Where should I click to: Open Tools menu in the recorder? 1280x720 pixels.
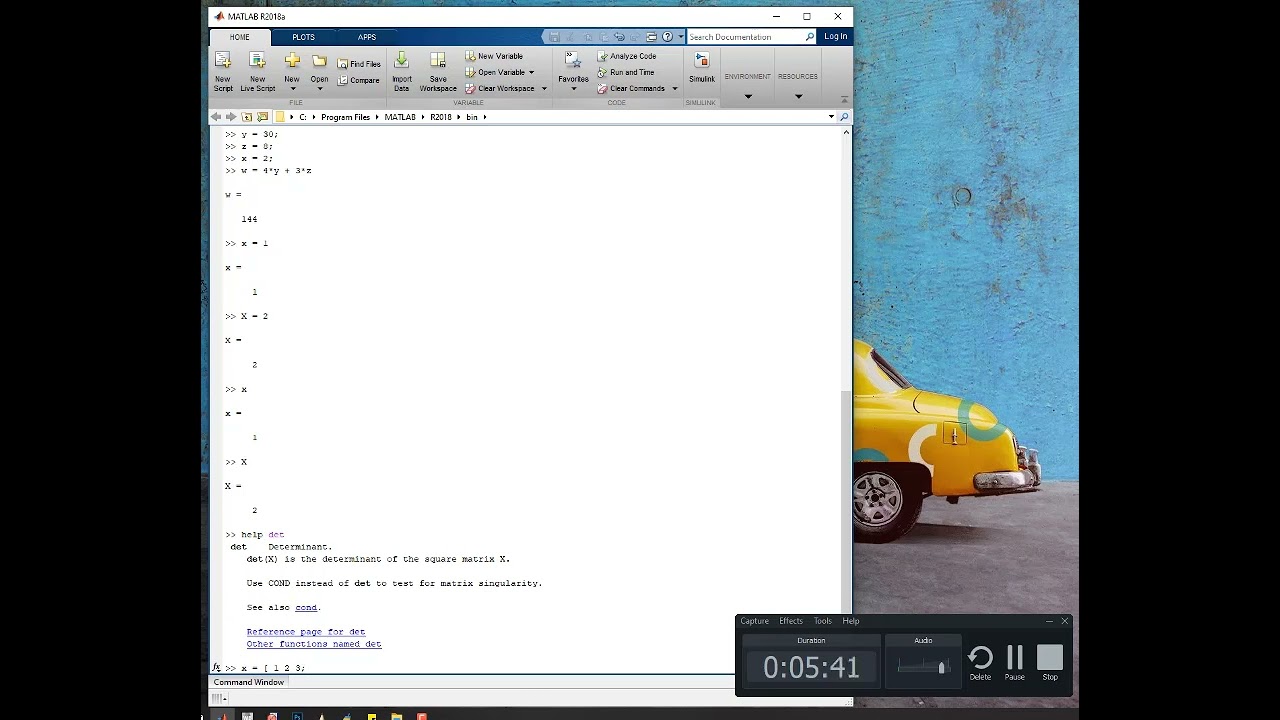[x=822, y=621]
